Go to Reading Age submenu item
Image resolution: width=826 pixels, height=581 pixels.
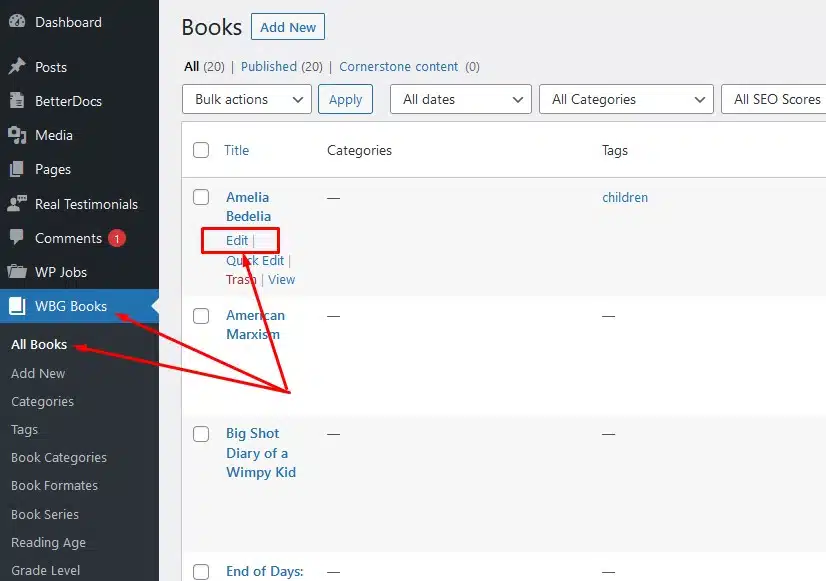pyautogui.click(x=48, y=542)
